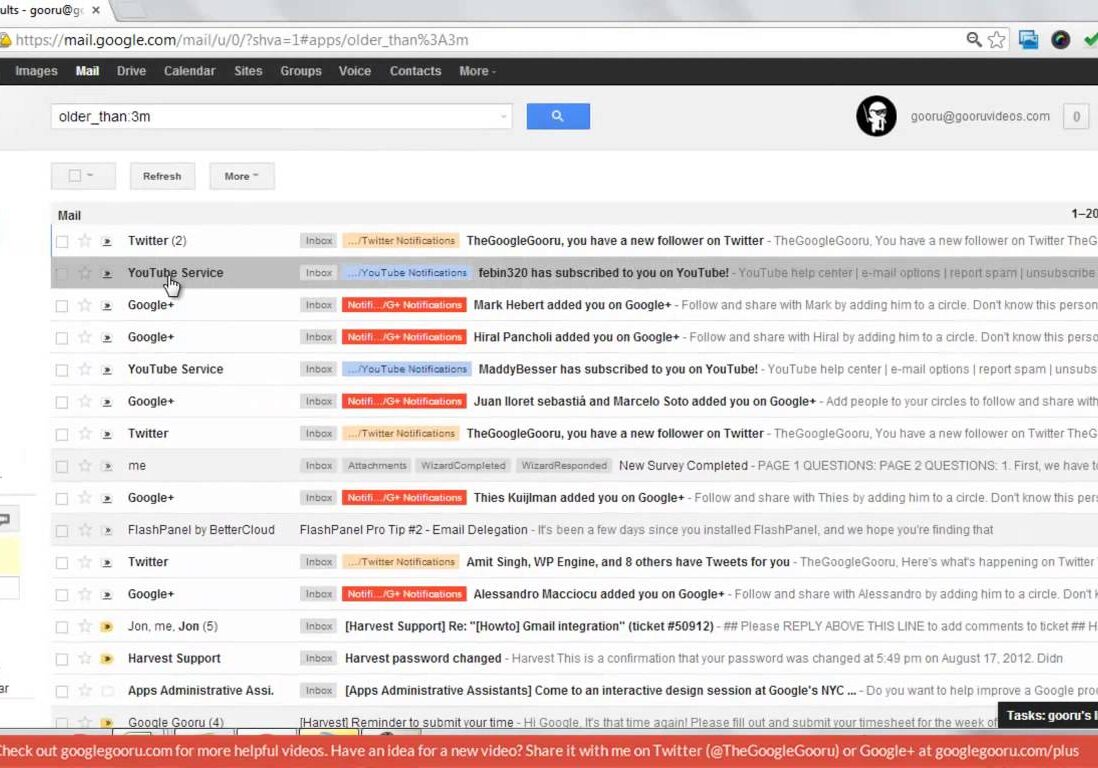1098x768 pixels.
Task: Star the FlashPanel by BetterCloud email
Action: [85, 530]
